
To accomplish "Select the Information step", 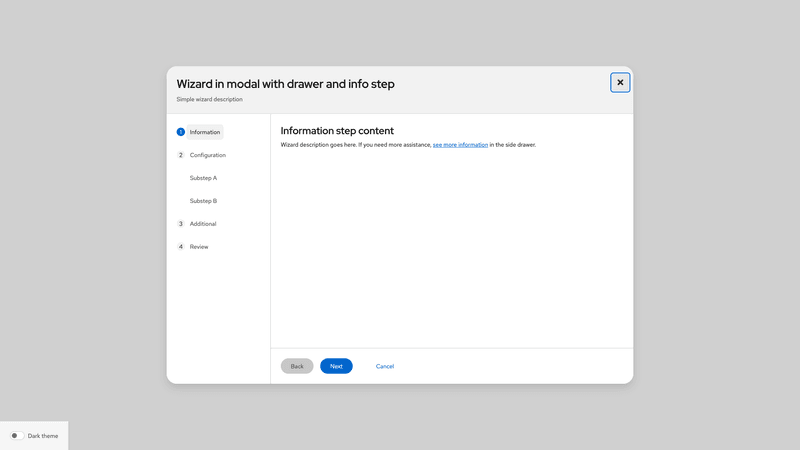I will coord(205,132).
